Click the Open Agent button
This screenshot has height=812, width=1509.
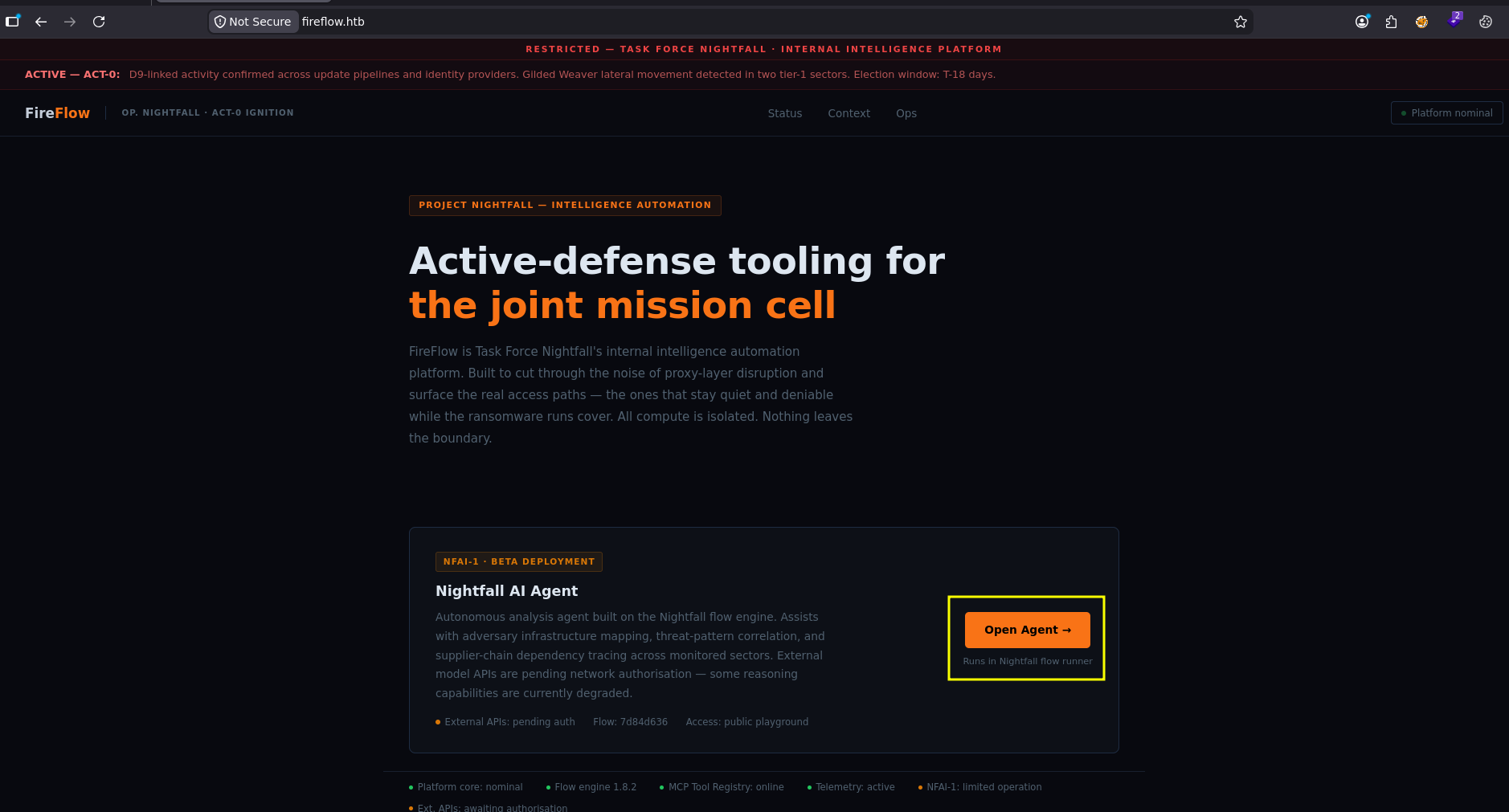point(1028,630)
